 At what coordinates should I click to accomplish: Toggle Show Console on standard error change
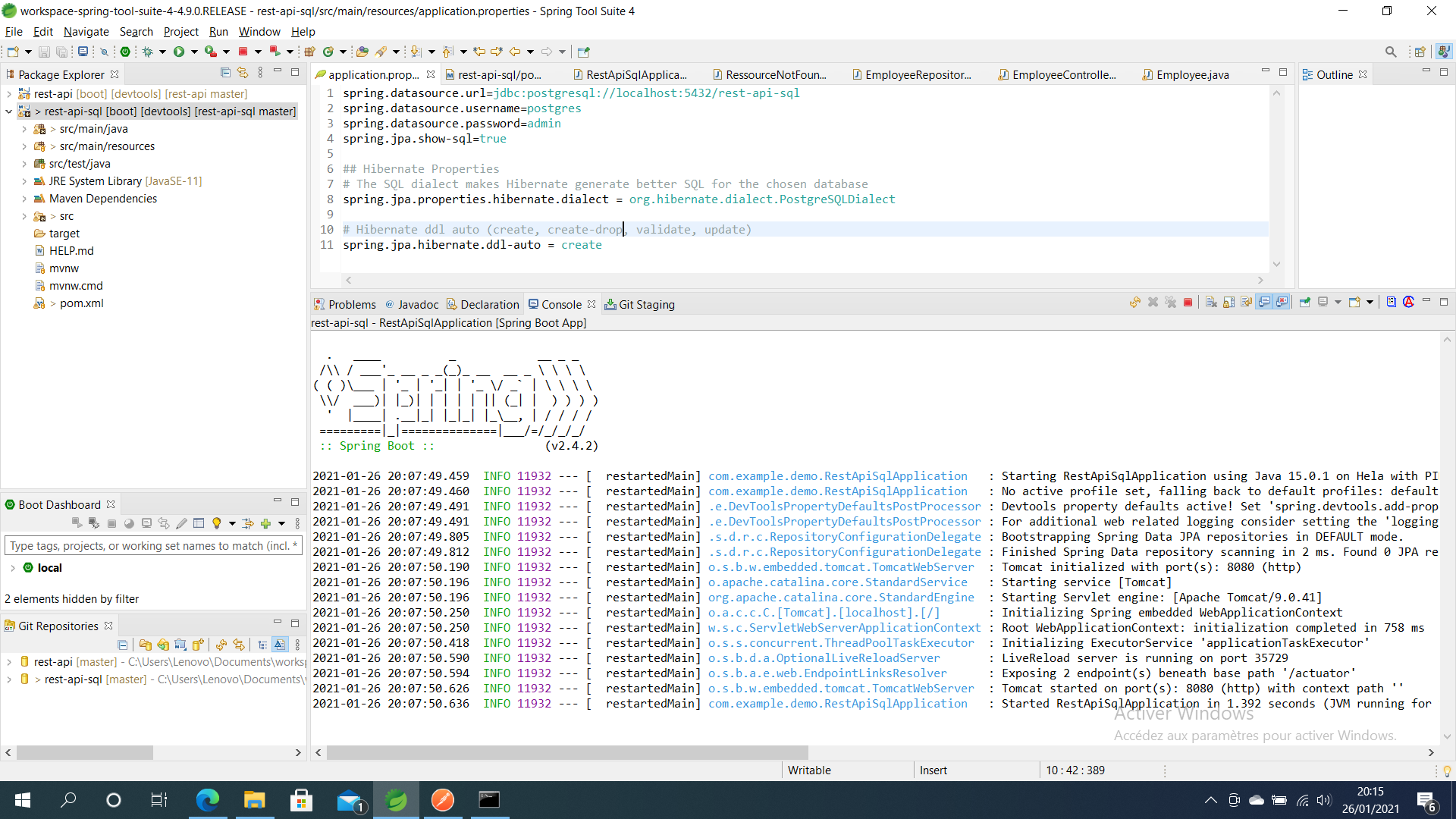coord(1282,303)
